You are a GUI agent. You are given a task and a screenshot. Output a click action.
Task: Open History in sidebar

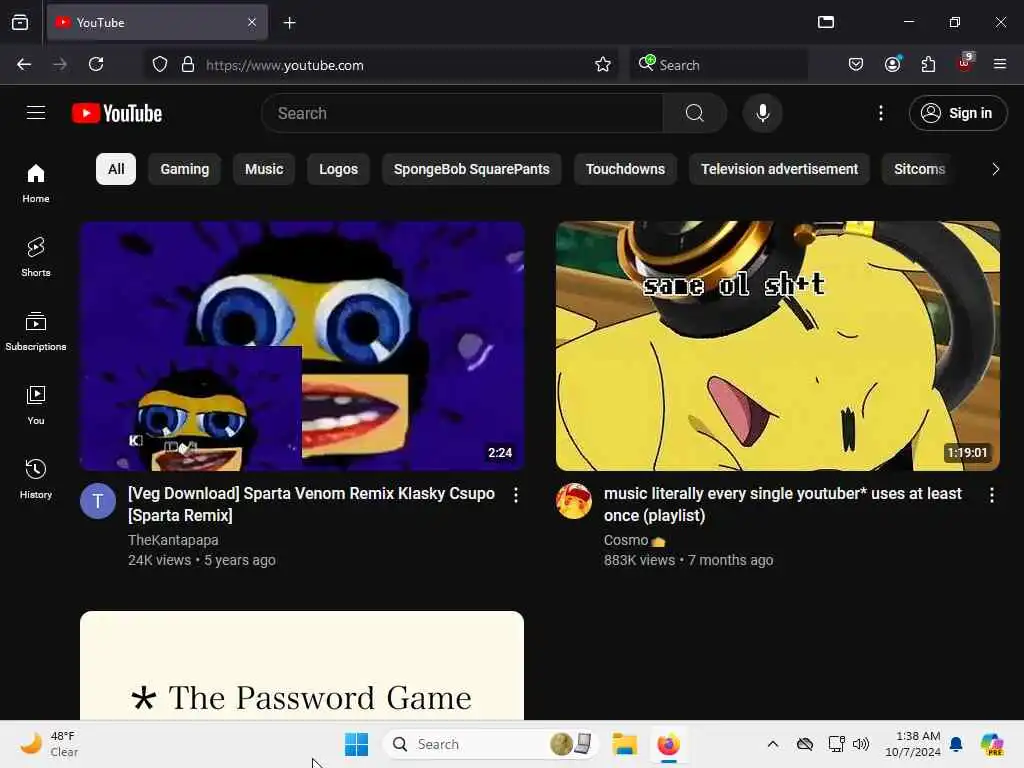point(36,479)
